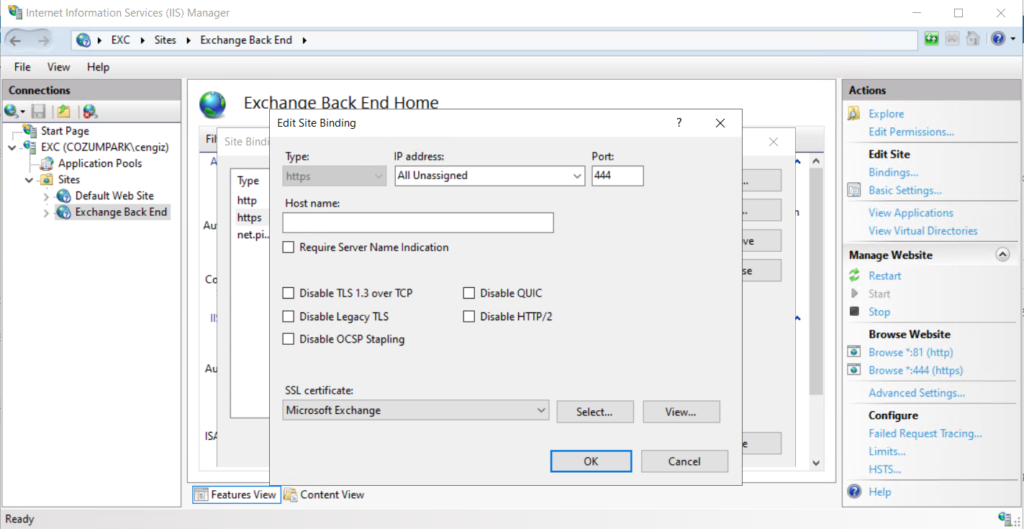Open Advanced Settings... link
The width and height of the screenshot is (1024, 529).
pyautogui.click(x=917, y=393)
